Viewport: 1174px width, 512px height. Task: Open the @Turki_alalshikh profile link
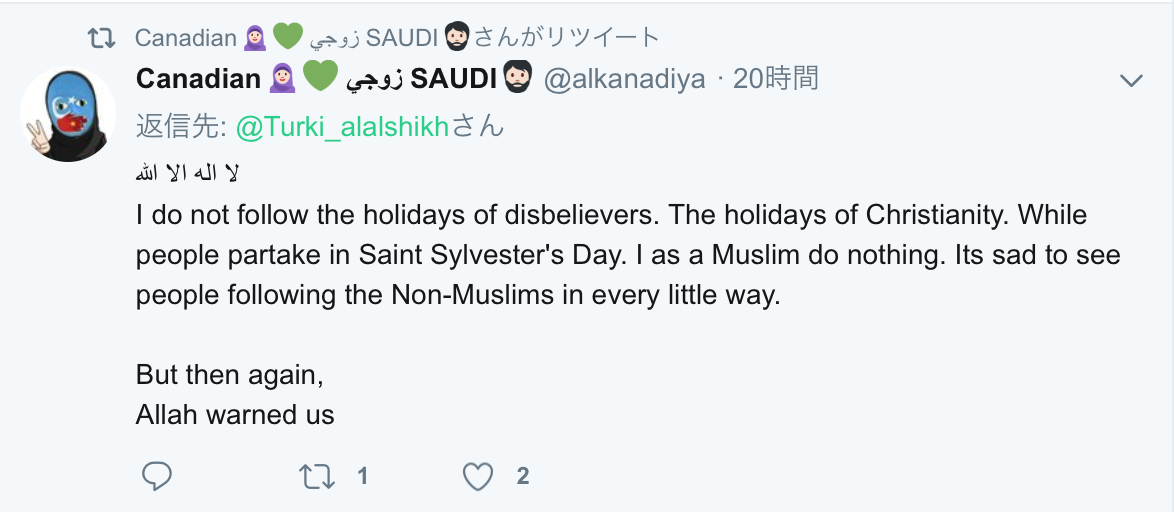(342, 127)
